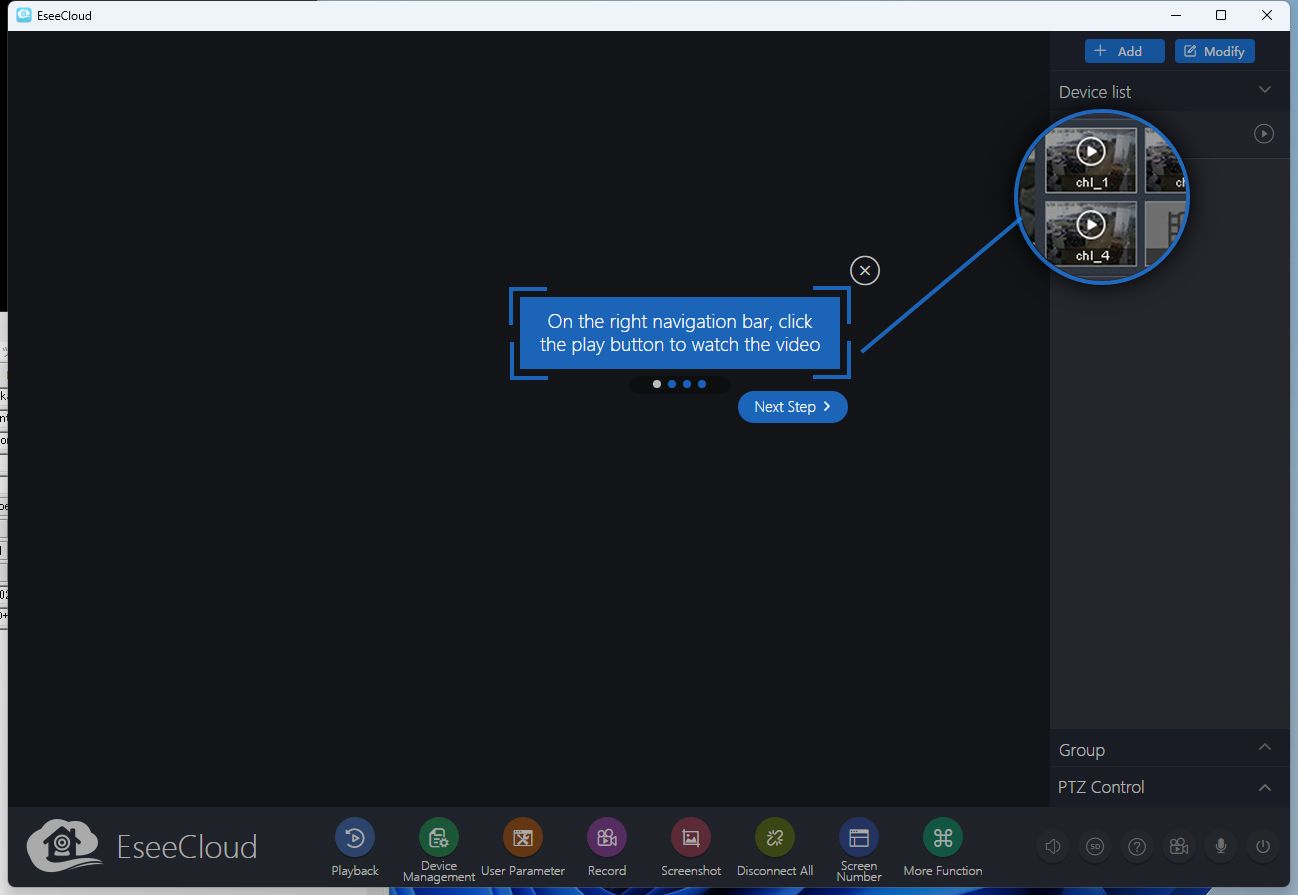
Task: Click the Add device button
Action: click(1124, 51)
